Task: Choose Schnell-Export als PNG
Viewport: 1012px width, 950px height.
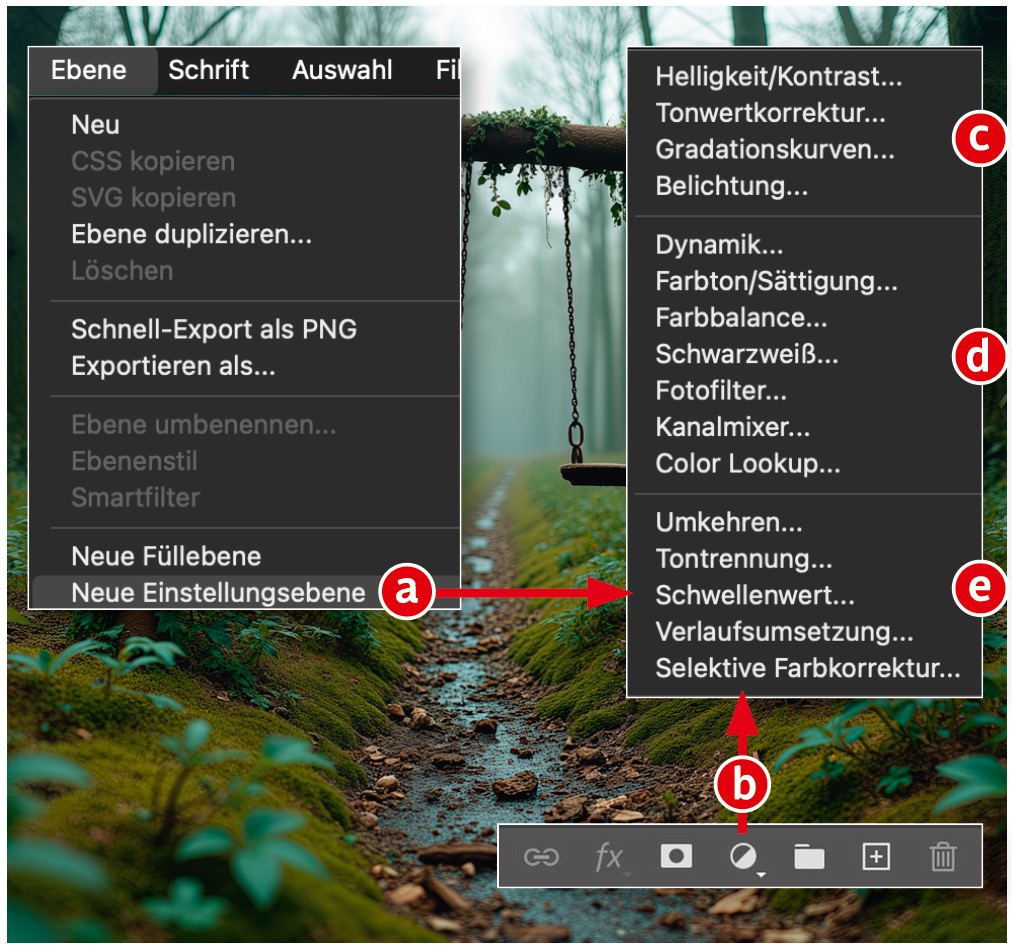Action: [x=214, y=329]
